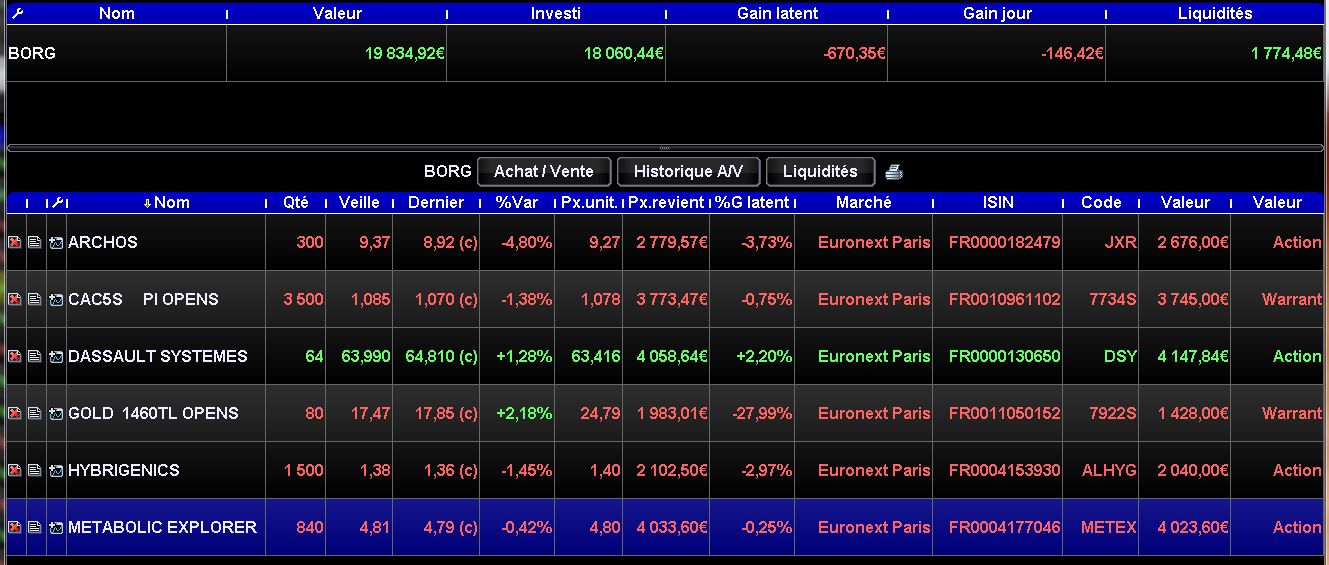The image size is (1329, 565).
Task: Open the document icon on the DASSAULT SYSTEMES row
Action: [35, 356]
